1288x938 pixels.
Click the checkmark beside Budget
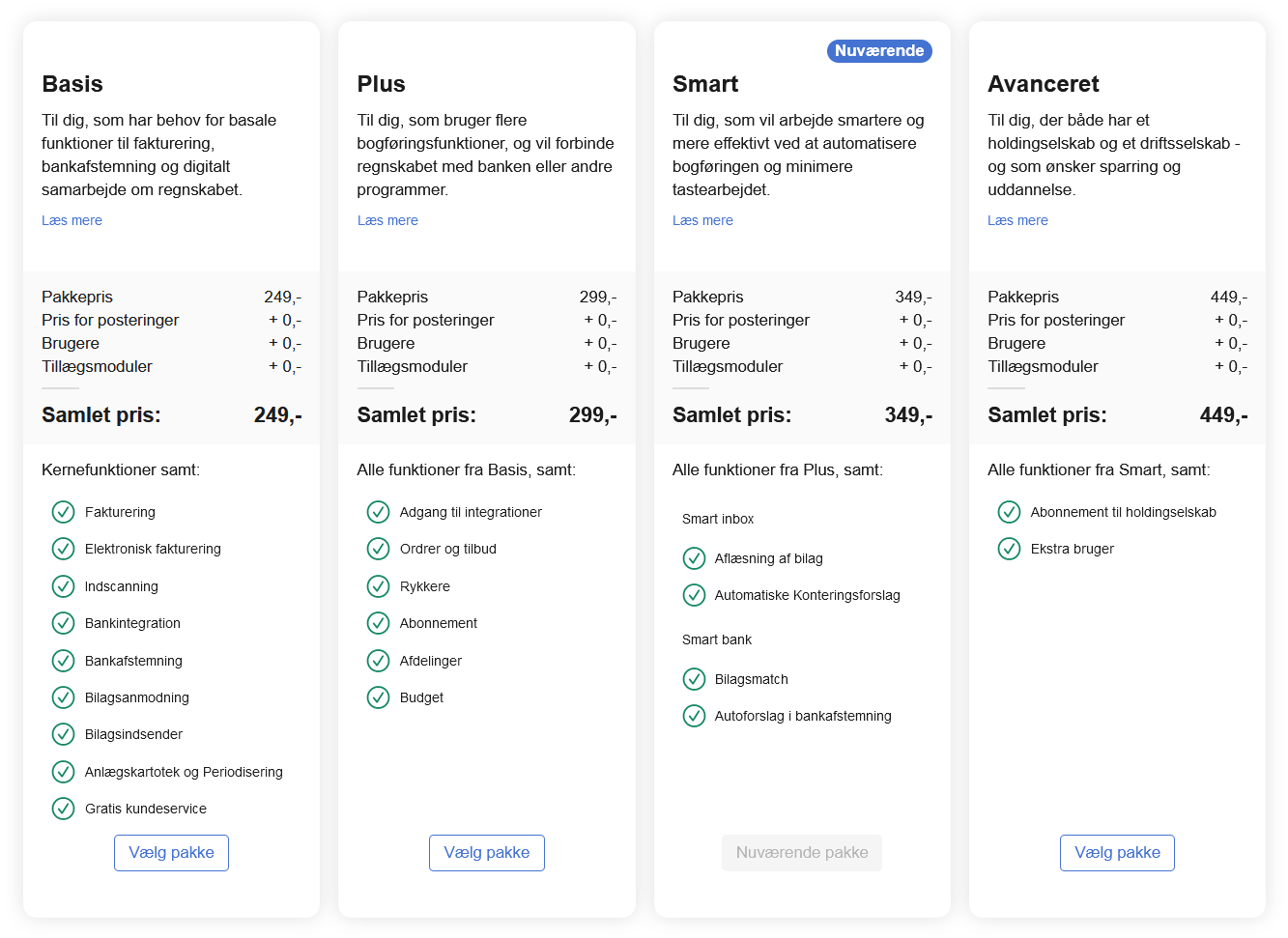click(378, 697)
